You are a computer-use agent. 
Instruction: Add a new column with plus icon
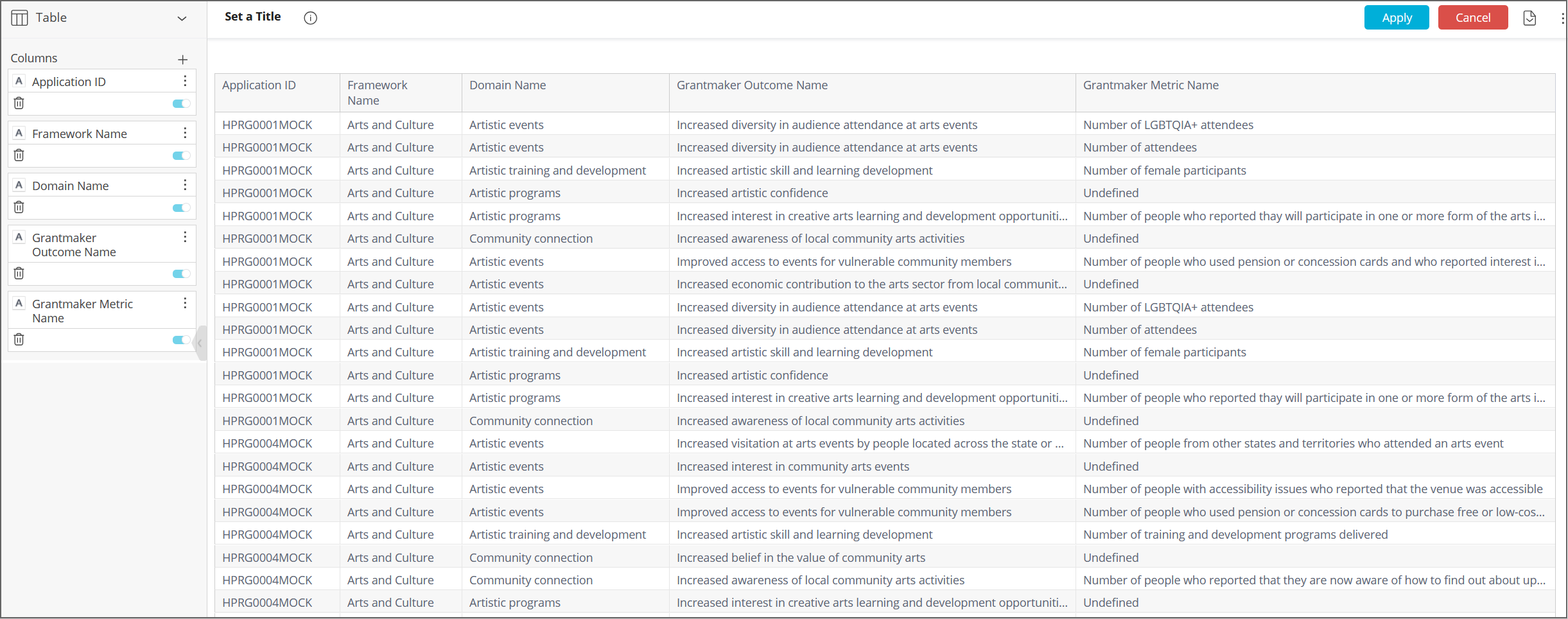(x=183, y=60)
